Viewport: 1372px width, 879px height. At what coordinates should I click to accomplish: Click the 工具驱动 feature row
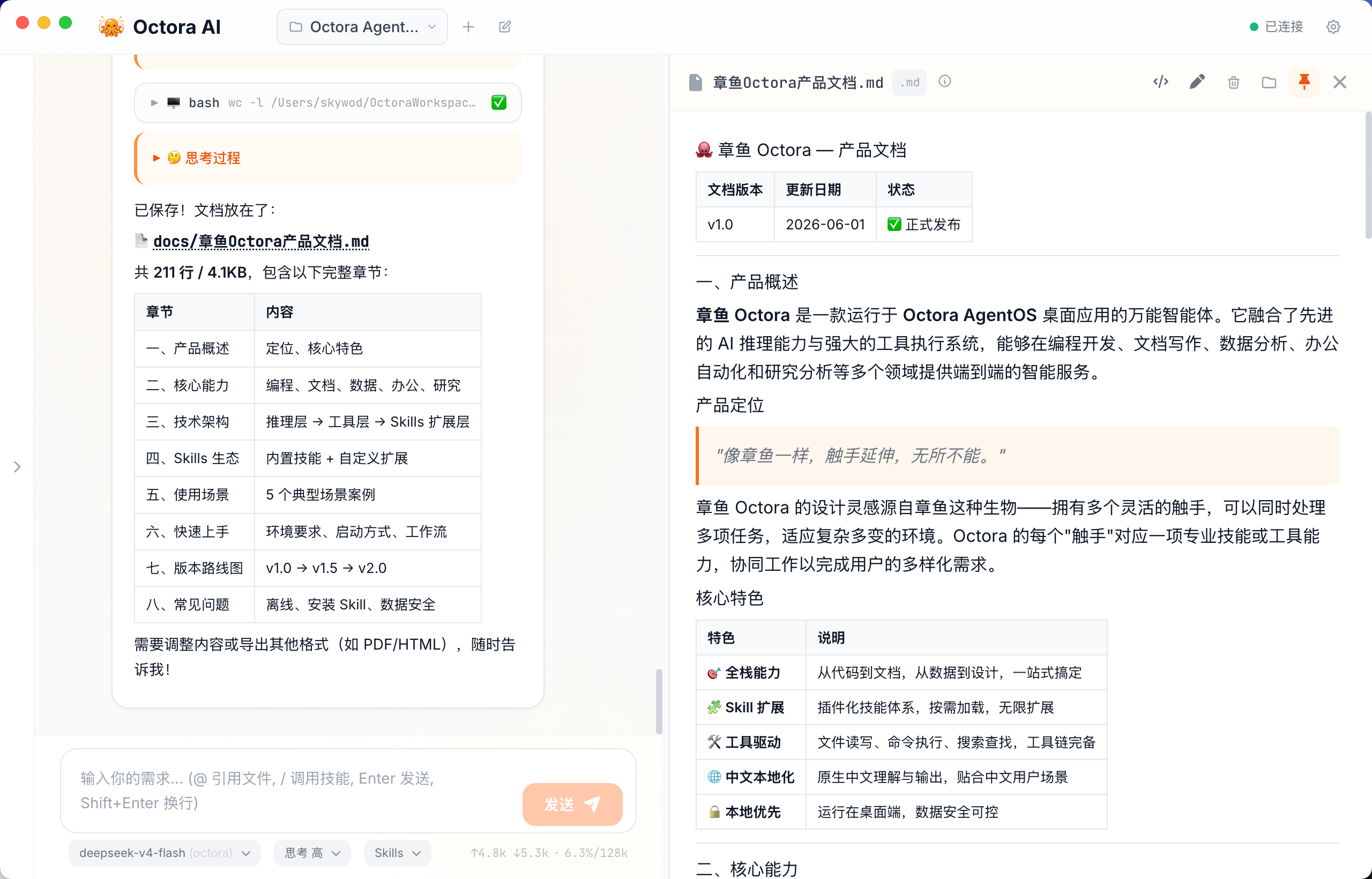point(902,742)
